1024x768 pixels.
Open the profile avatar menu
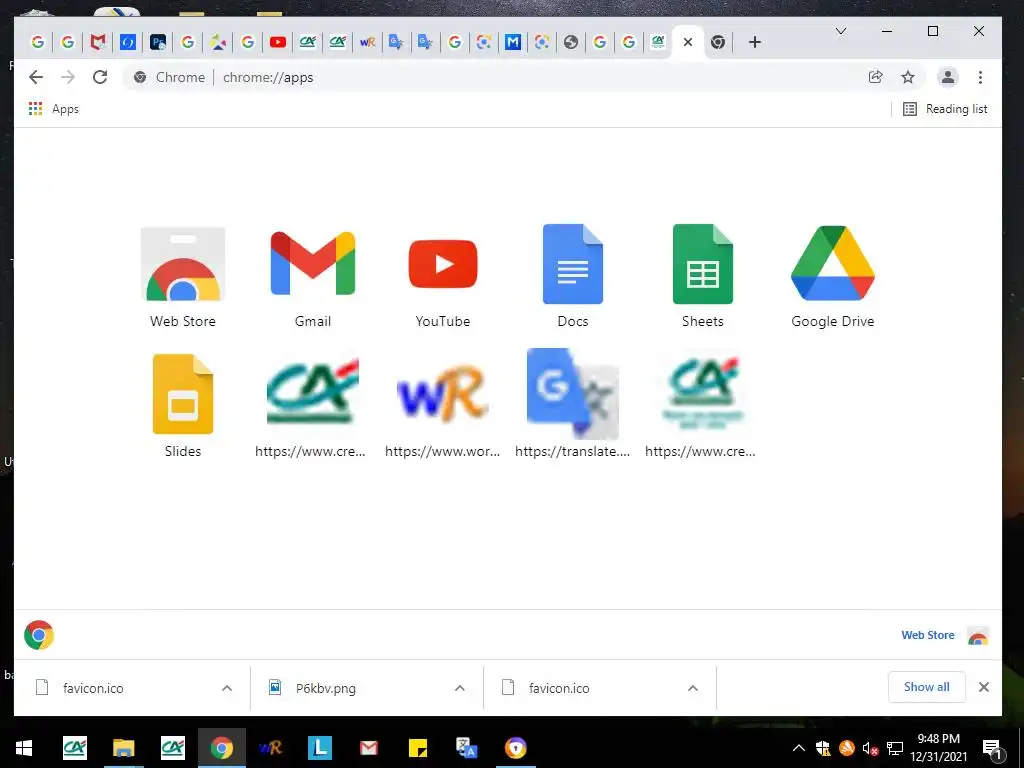948,77
